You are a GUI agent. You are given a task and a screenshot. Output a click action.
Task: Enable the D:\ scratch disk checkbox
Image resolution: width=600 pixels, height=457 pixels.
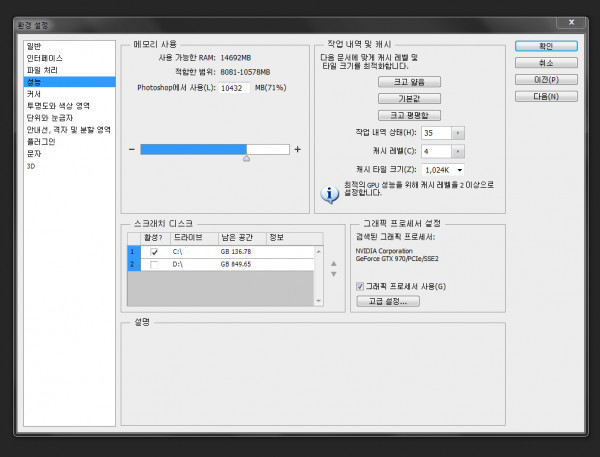click(x=154, y=264)
